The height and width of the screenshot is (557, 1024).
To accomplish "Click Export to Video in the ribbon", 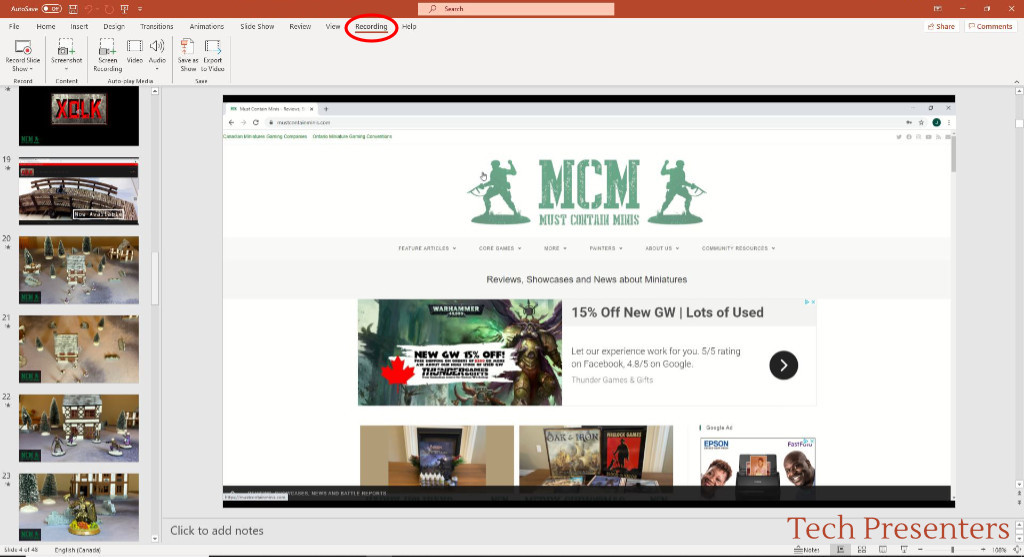I will [x=213, y=55].
